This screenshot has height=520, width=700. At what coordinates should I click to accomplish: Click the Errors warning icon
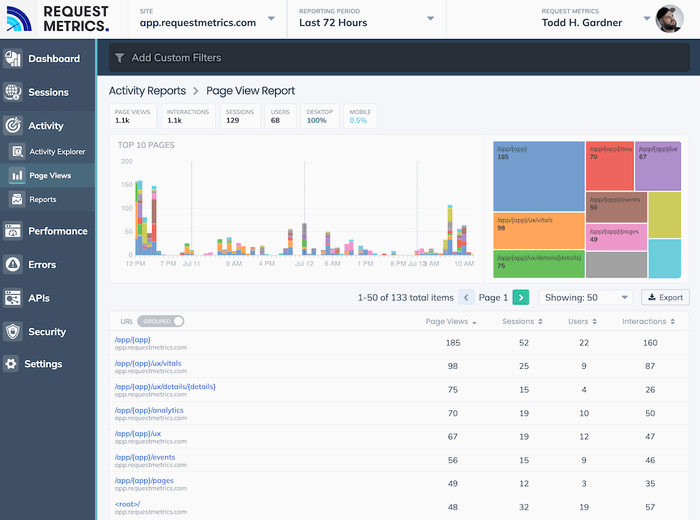coord(13,264)
